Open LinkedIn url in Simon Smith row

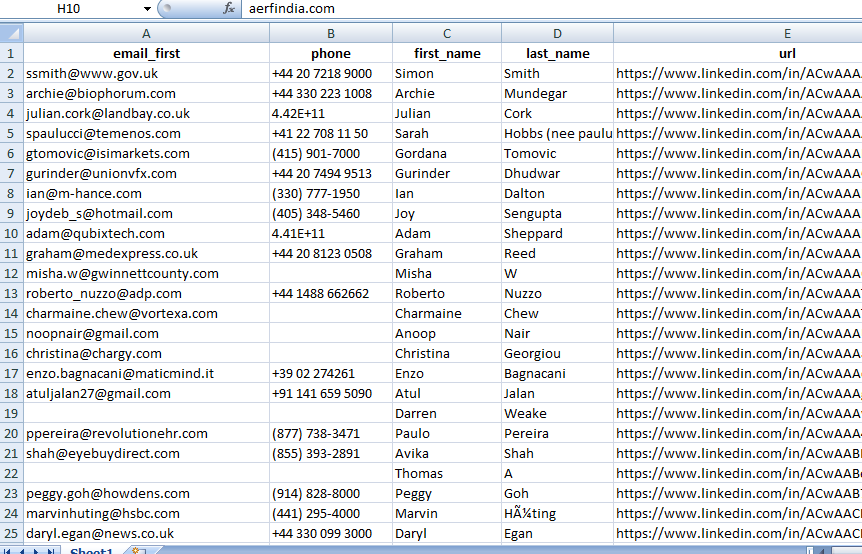coord(738,74)
